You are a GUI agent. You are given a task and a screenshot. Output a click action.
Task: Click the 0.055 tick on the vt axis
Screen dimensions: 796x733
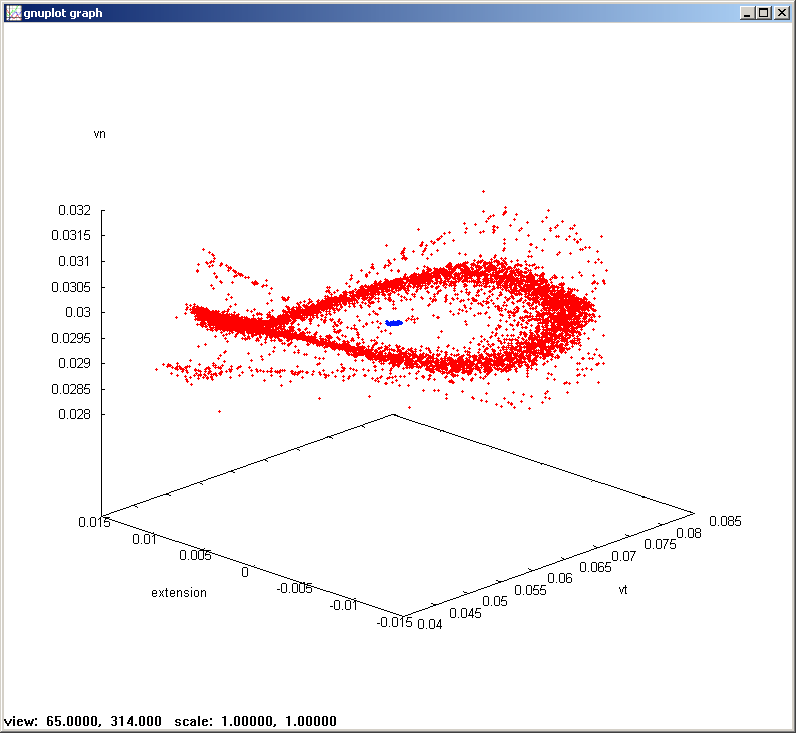[x=530, y=590]
